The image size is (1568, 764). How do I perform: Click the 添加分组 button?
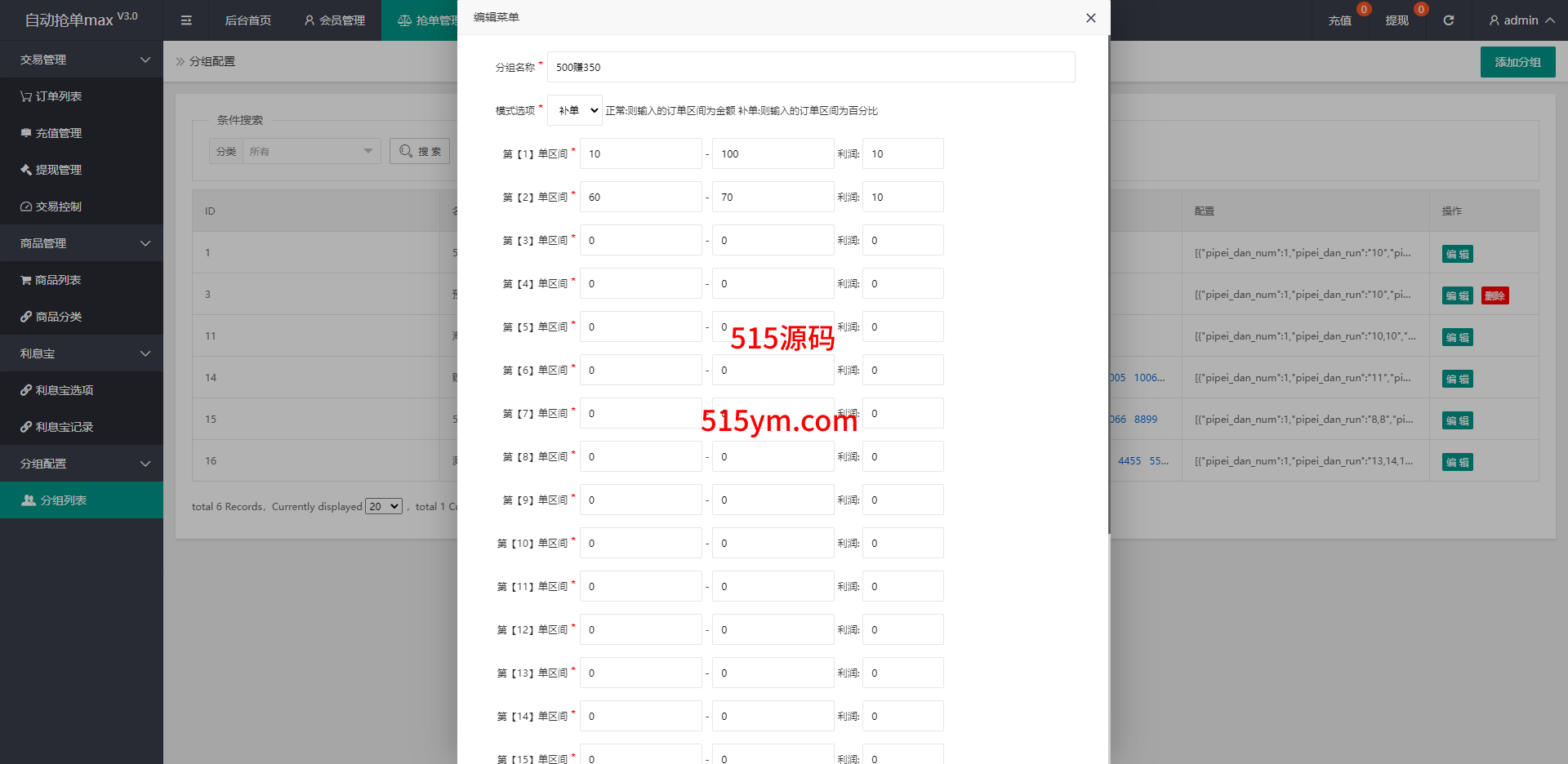click(x=1517, y=62)
